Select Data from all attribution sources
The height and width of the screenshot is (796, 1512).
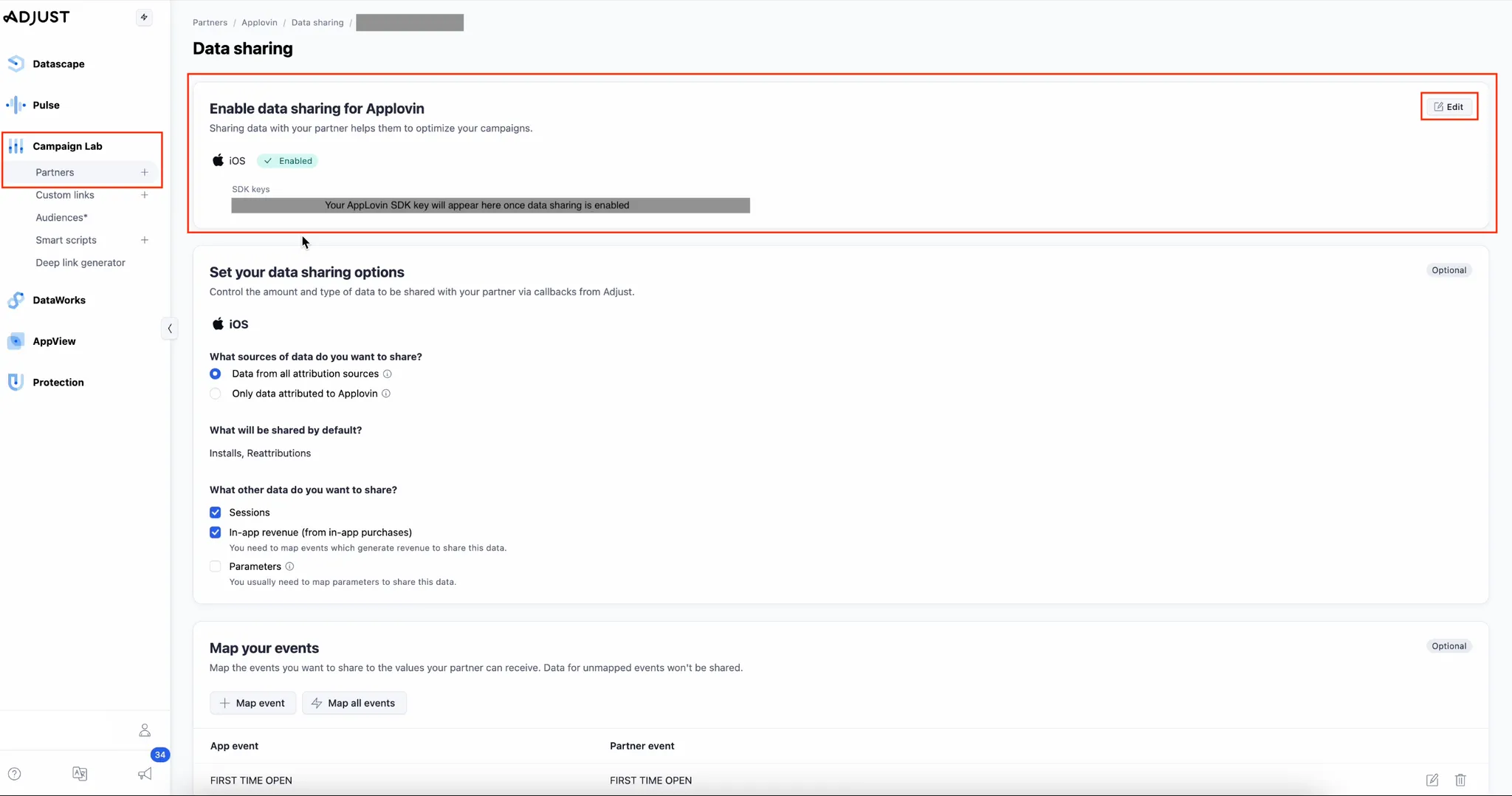(215, 374)
